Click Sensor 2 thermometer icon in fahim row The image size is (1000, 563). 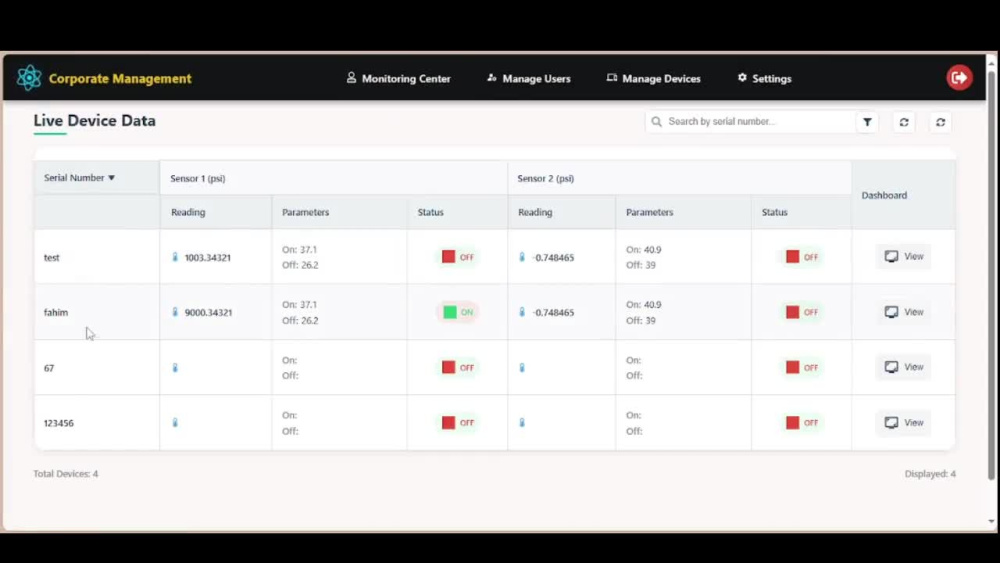(522, 312)
